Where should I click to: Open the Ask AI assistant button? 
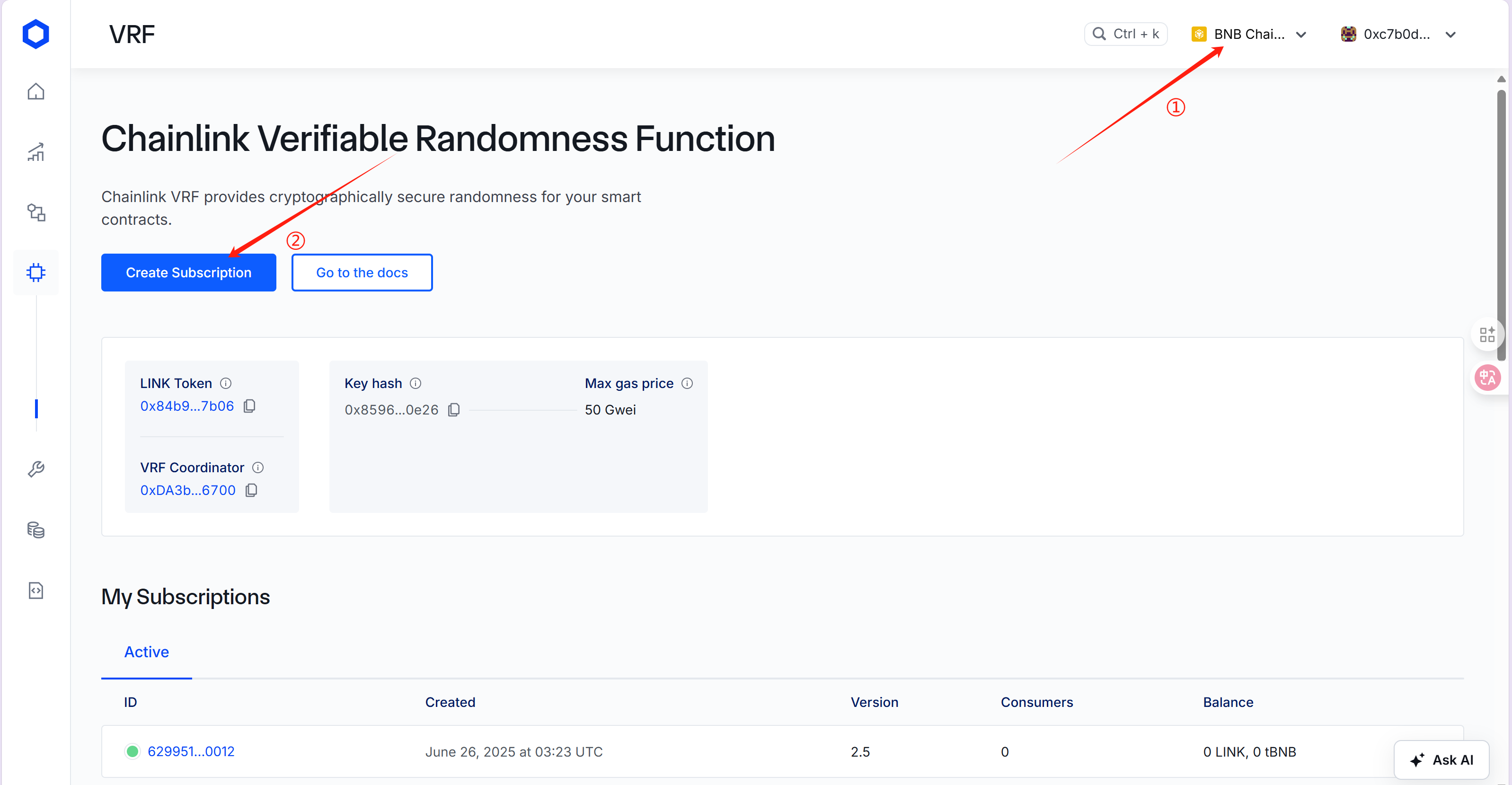click(1441, 760)
